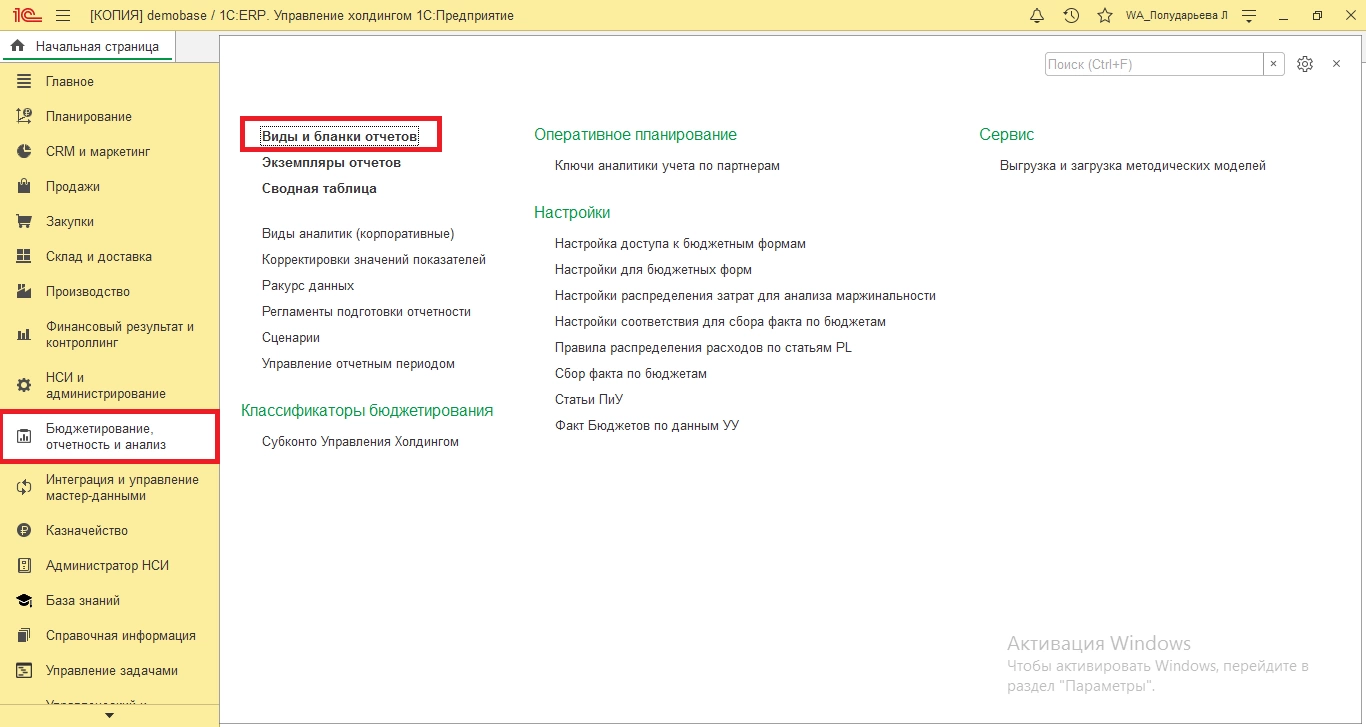Click the Производство factory icon
1366x727 pixels.
(24, 291)
